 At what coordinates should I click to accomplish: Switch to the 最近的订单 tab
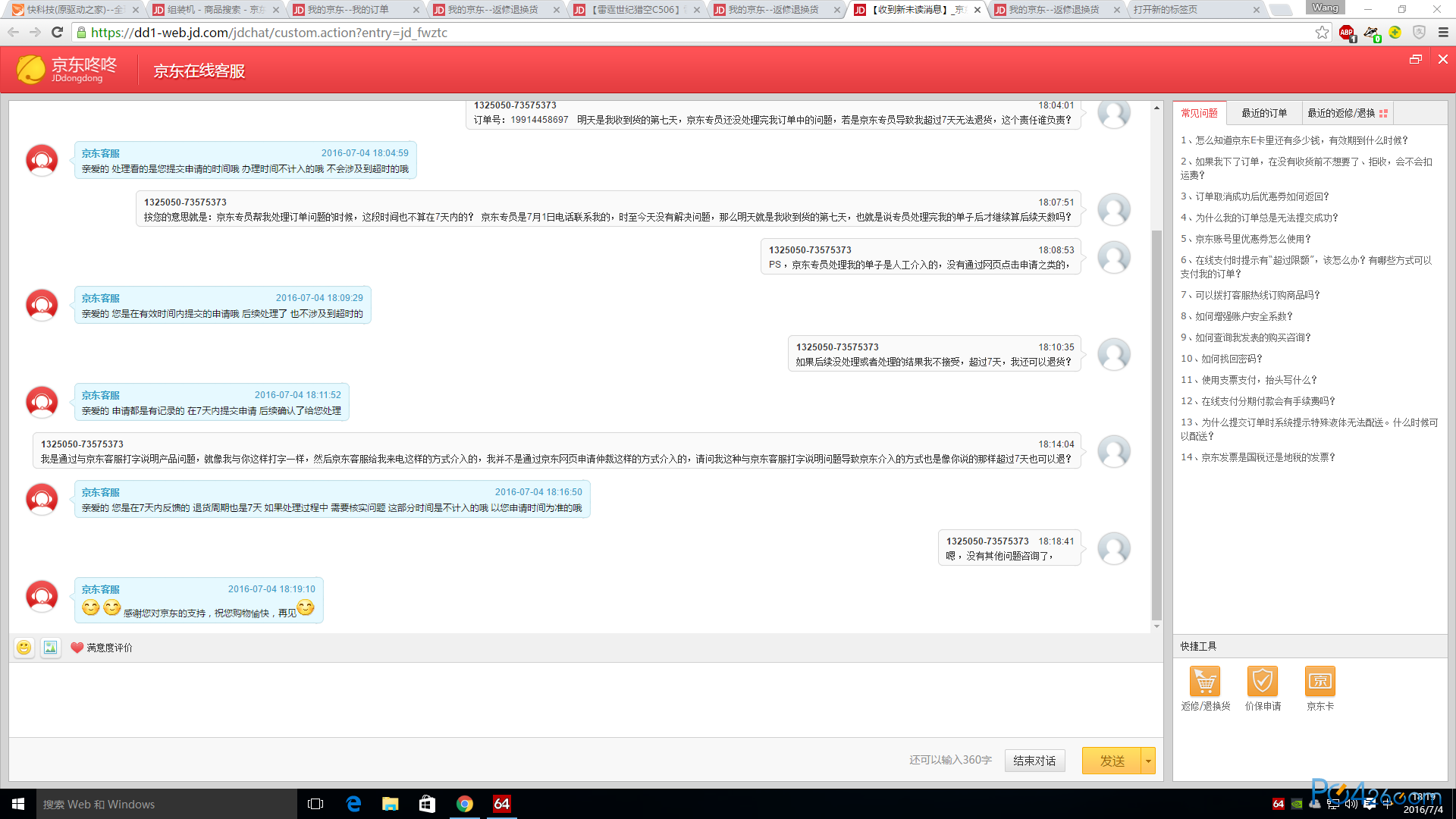[x=1264, y=113]
